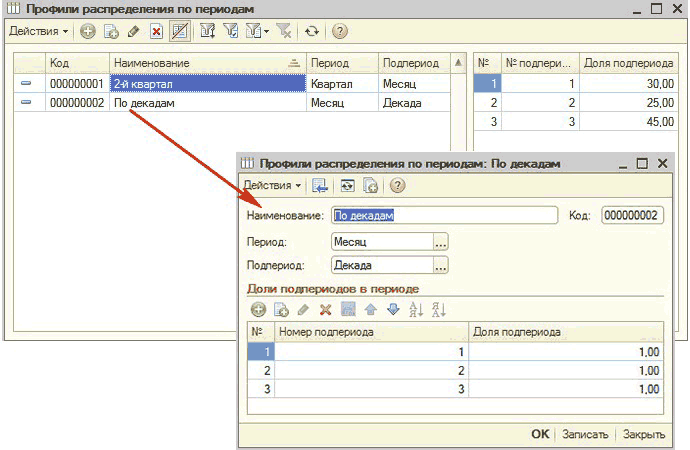Image resolution: width=690 pixels, height=450 pixels.
Task: Open the main window's Действия menu
Action: pos(40,31)
